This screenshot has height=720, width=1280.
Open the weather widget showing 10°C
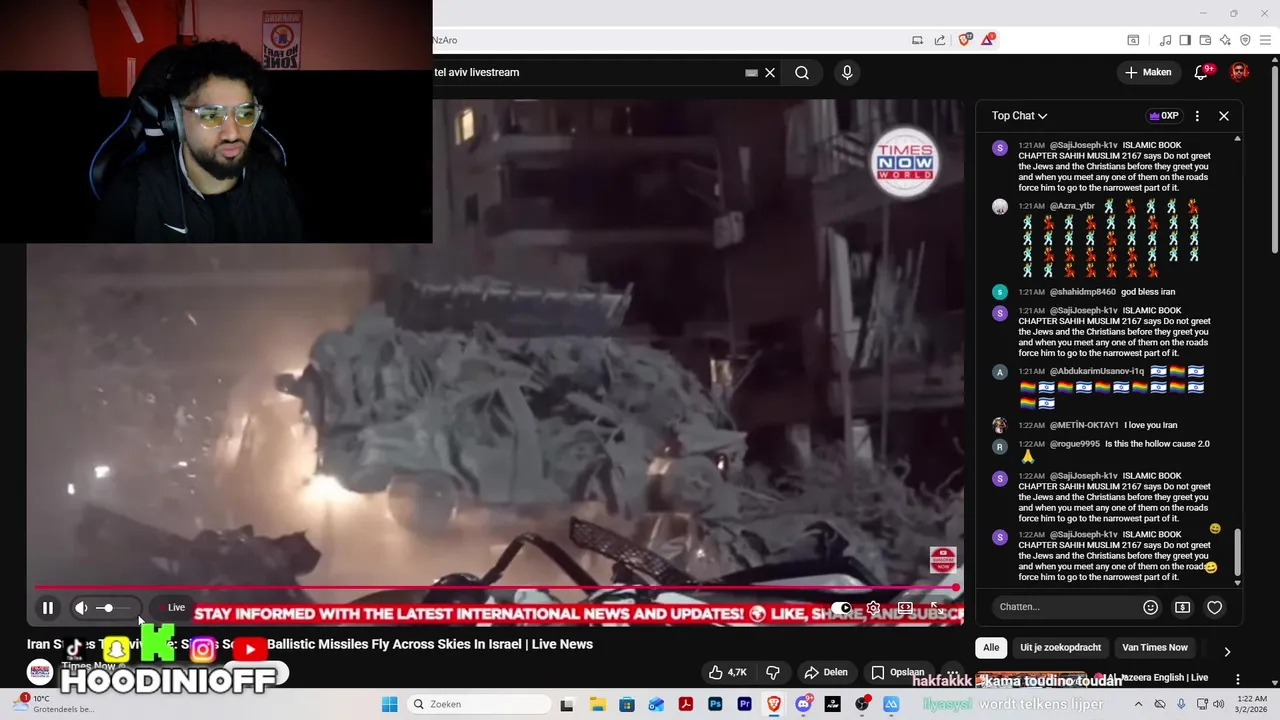[x=52, y=704]
